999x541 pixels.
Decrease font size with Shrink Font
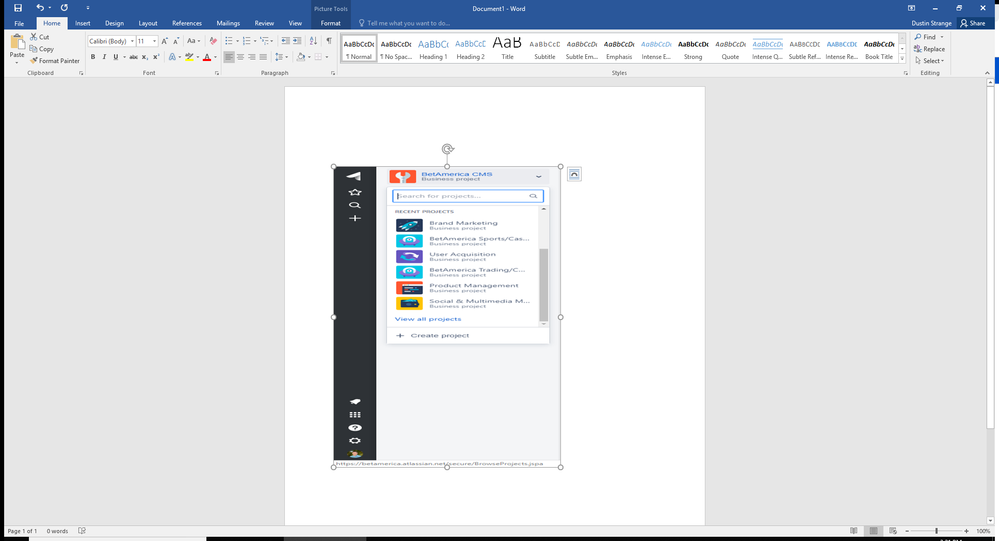(176, 41)
